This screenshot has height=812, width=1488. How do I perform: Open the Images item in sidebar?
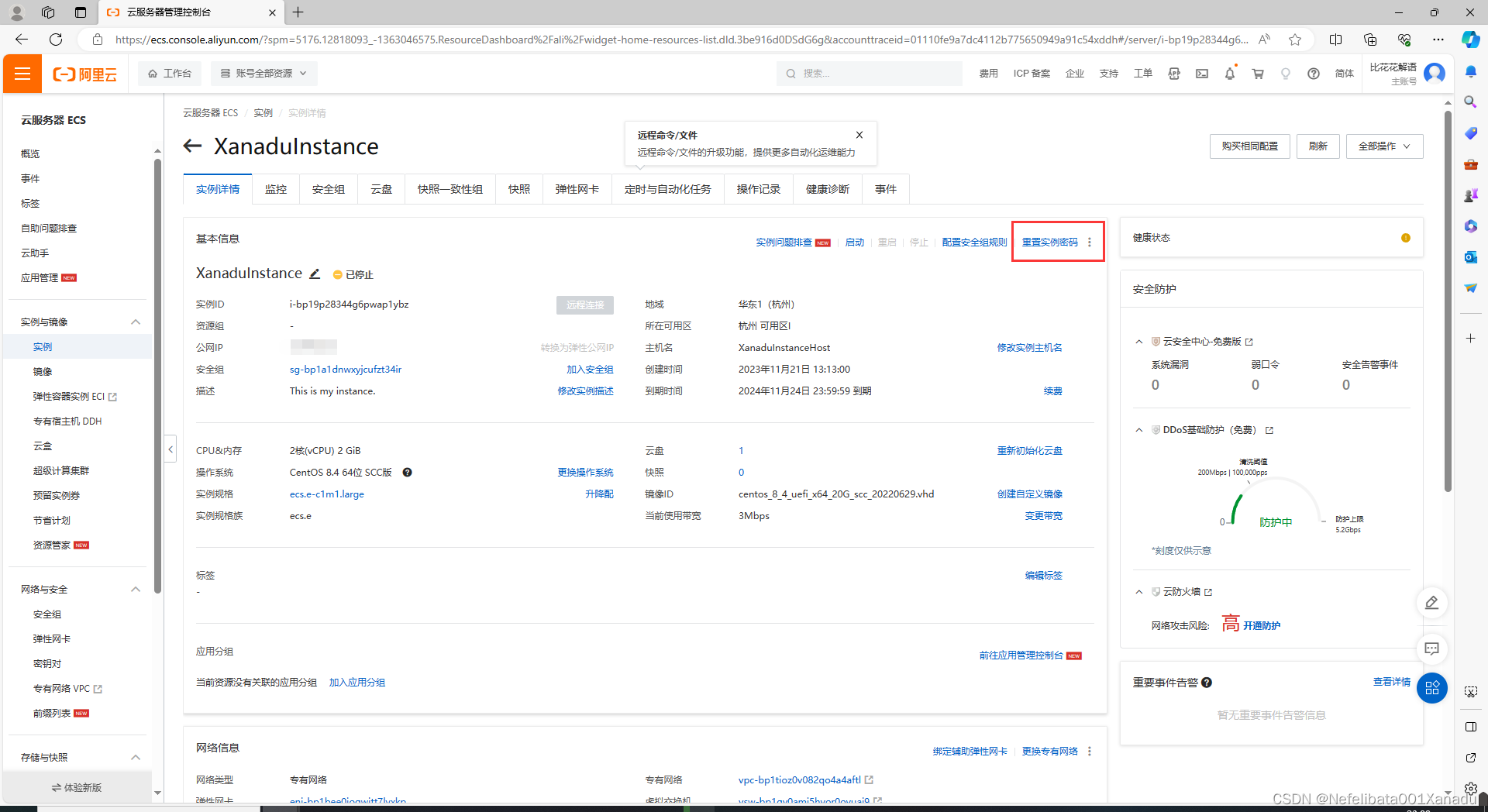tap(43, 372)
